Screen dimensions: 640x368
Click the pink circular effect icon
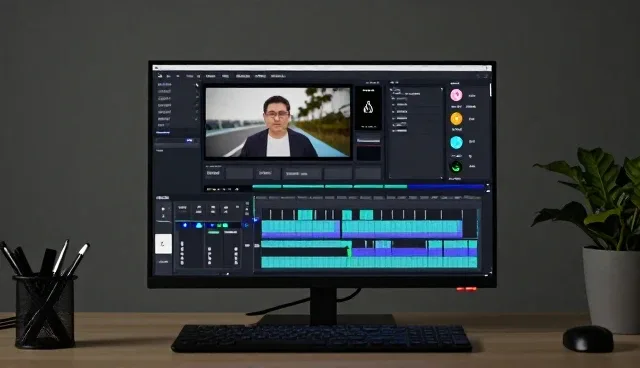456,95
